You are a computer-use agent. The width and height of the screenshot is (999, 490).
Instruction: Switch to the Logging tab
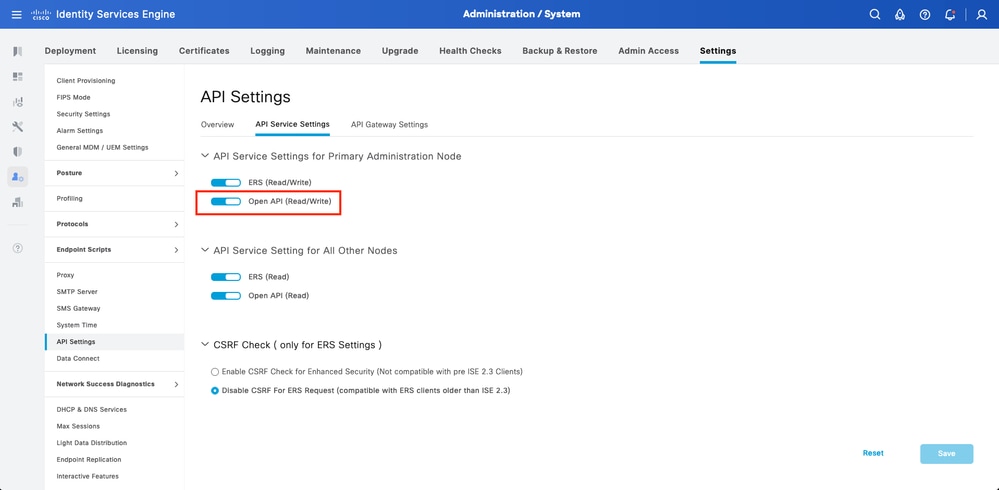click(x=268, y=51)
